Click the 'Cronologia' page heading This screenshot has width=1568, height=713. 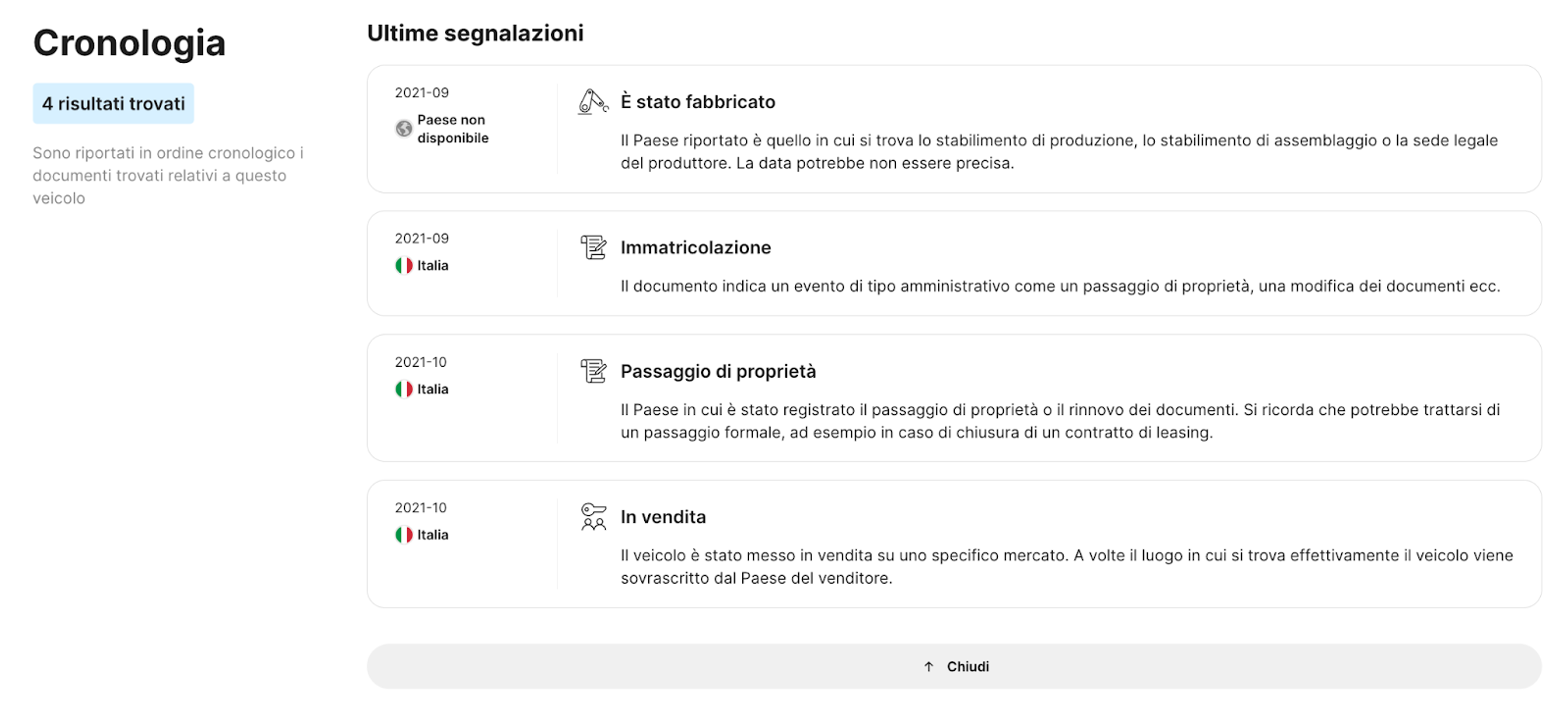pyautogui.click(x=129, y=42)
